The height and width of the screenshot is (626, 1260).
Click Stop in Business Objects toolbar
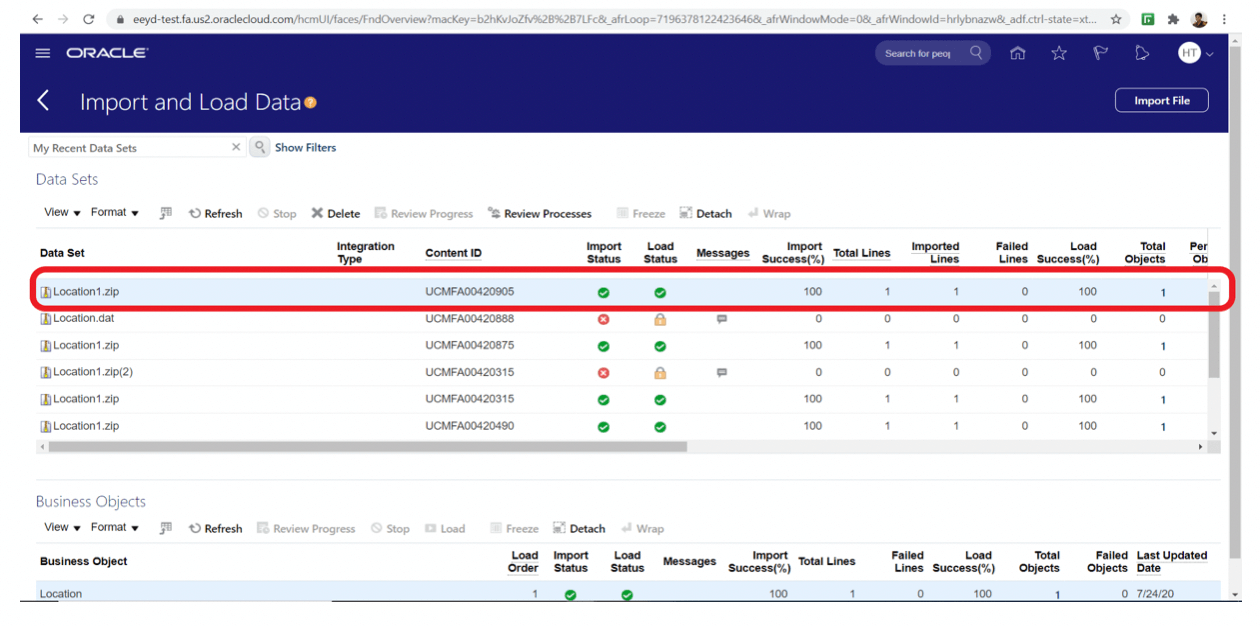coord(390,528)
